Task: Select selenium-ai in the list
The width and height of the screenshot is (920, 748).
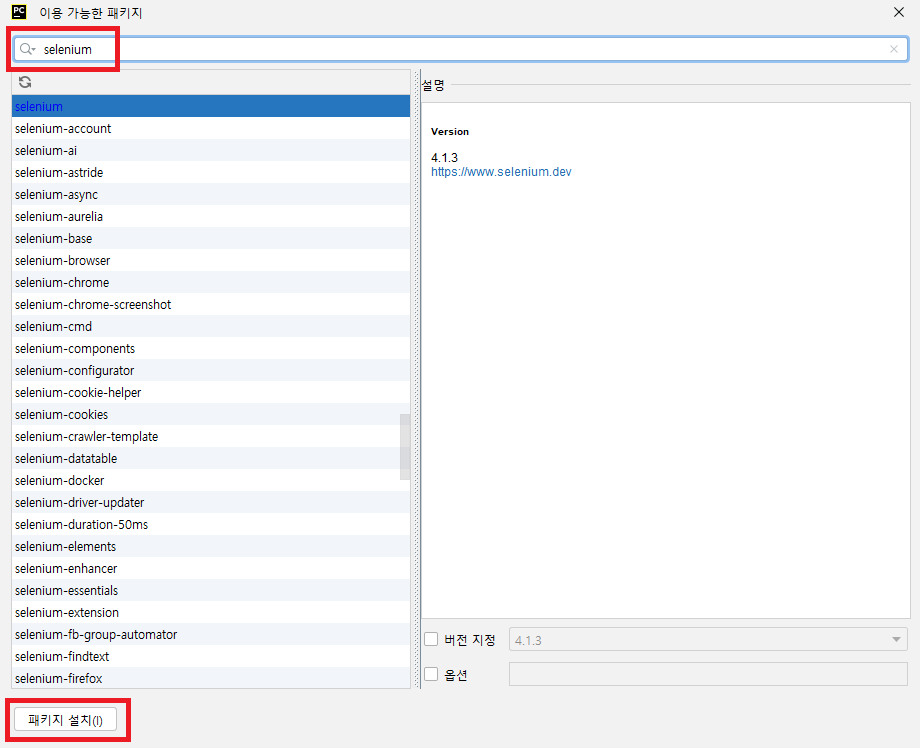Action: click(211, 150)
